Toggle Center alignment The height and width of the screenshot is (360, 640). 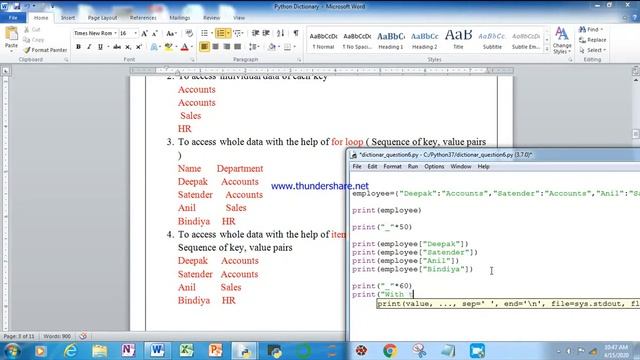point(216,47)
